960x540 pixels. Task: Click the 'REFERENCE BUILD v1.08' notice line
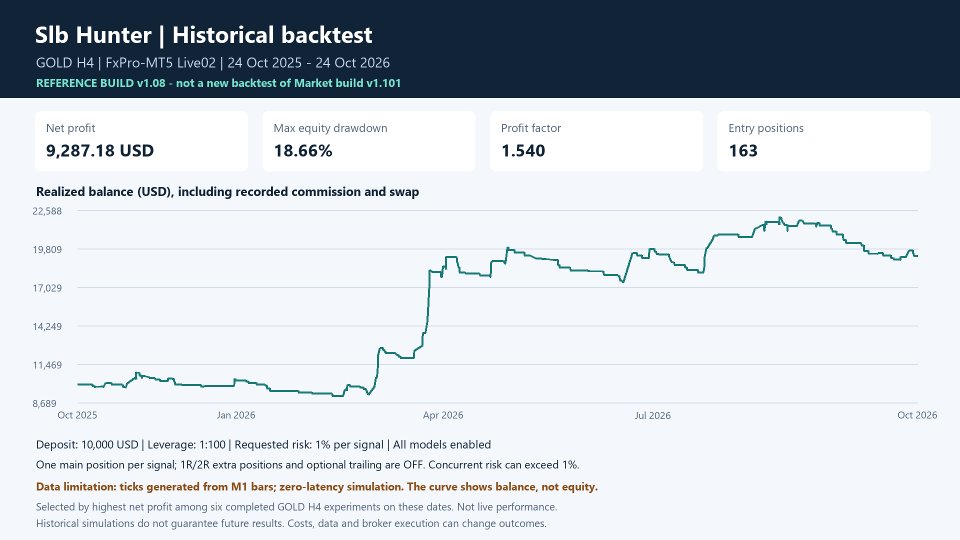click(x=218, y=83)
